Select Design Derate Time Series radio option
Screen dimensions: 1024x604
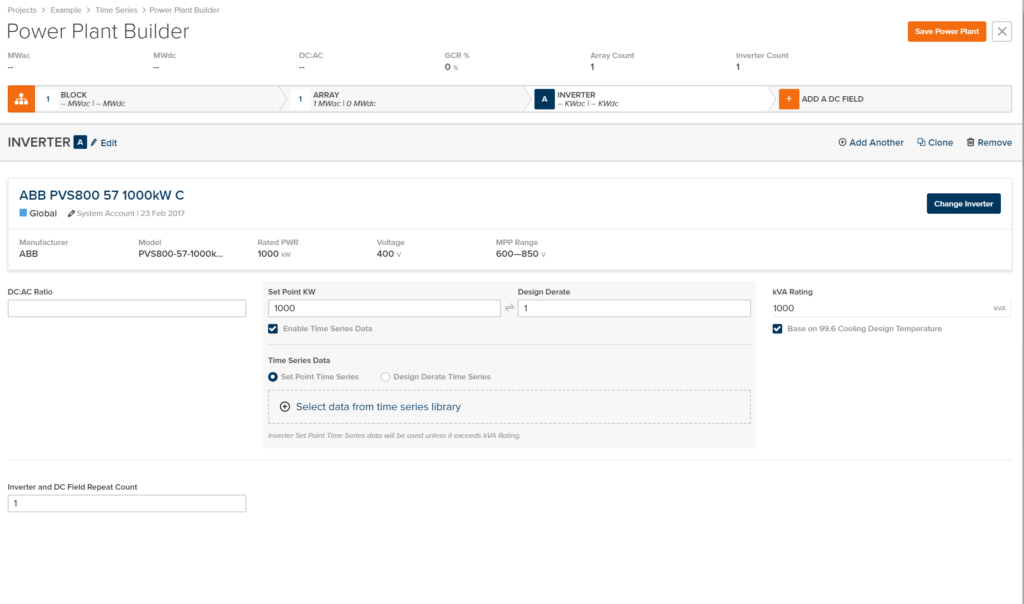[385, 377]
